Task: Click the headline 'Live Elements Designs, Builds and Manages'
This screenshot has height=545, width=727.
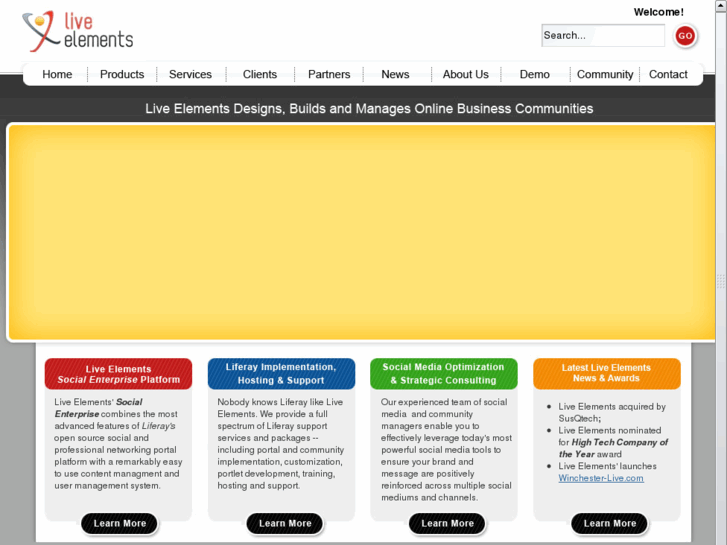Action: tap(369, 109)
